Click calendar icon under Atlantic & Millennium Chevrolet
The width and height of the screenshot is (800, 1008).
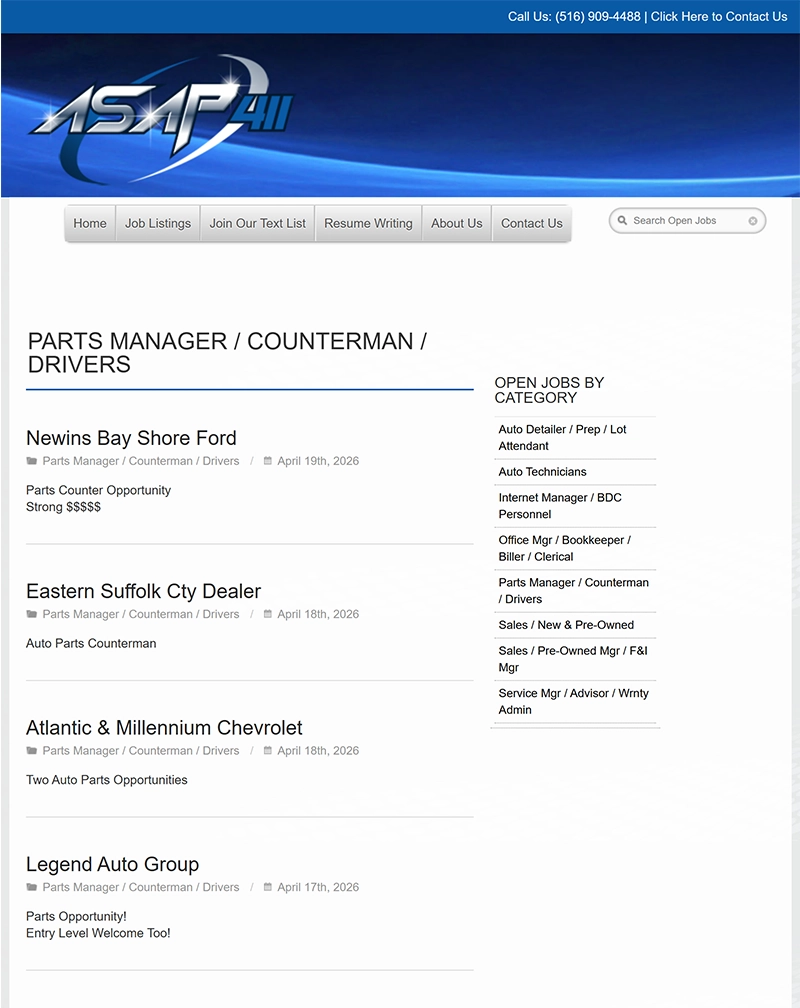coord(268,750)
